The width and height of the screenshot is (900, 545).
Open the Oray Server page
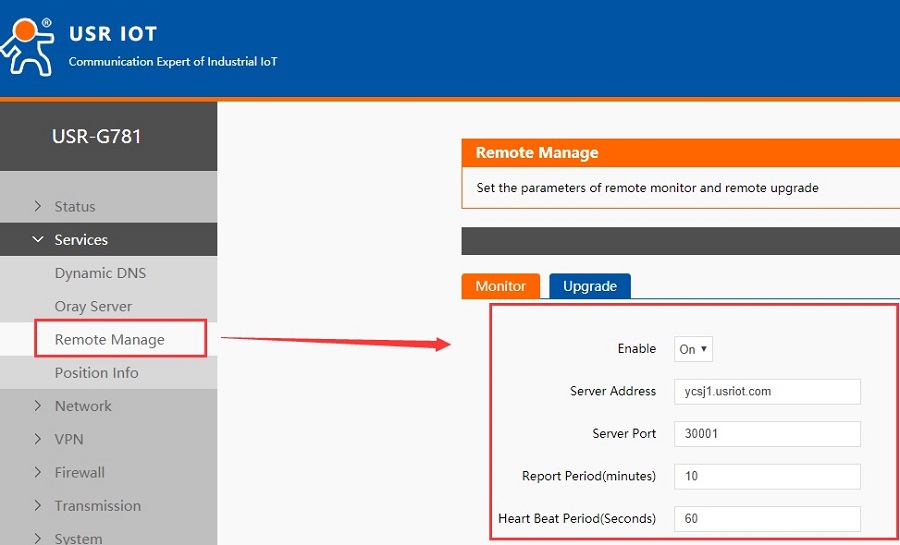94,306
